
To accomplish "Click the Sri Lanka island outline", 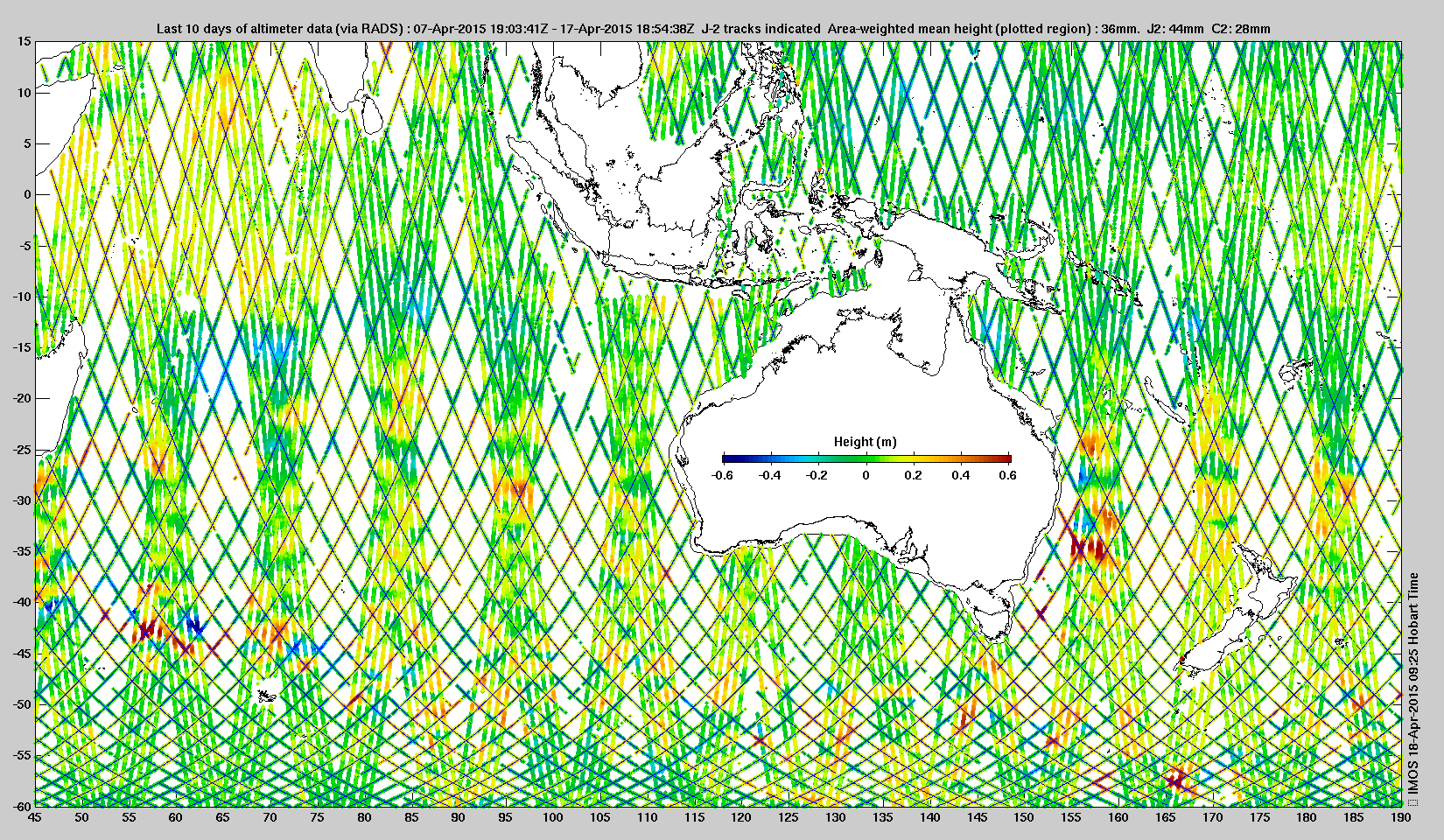I will click(x=373, y=112).
